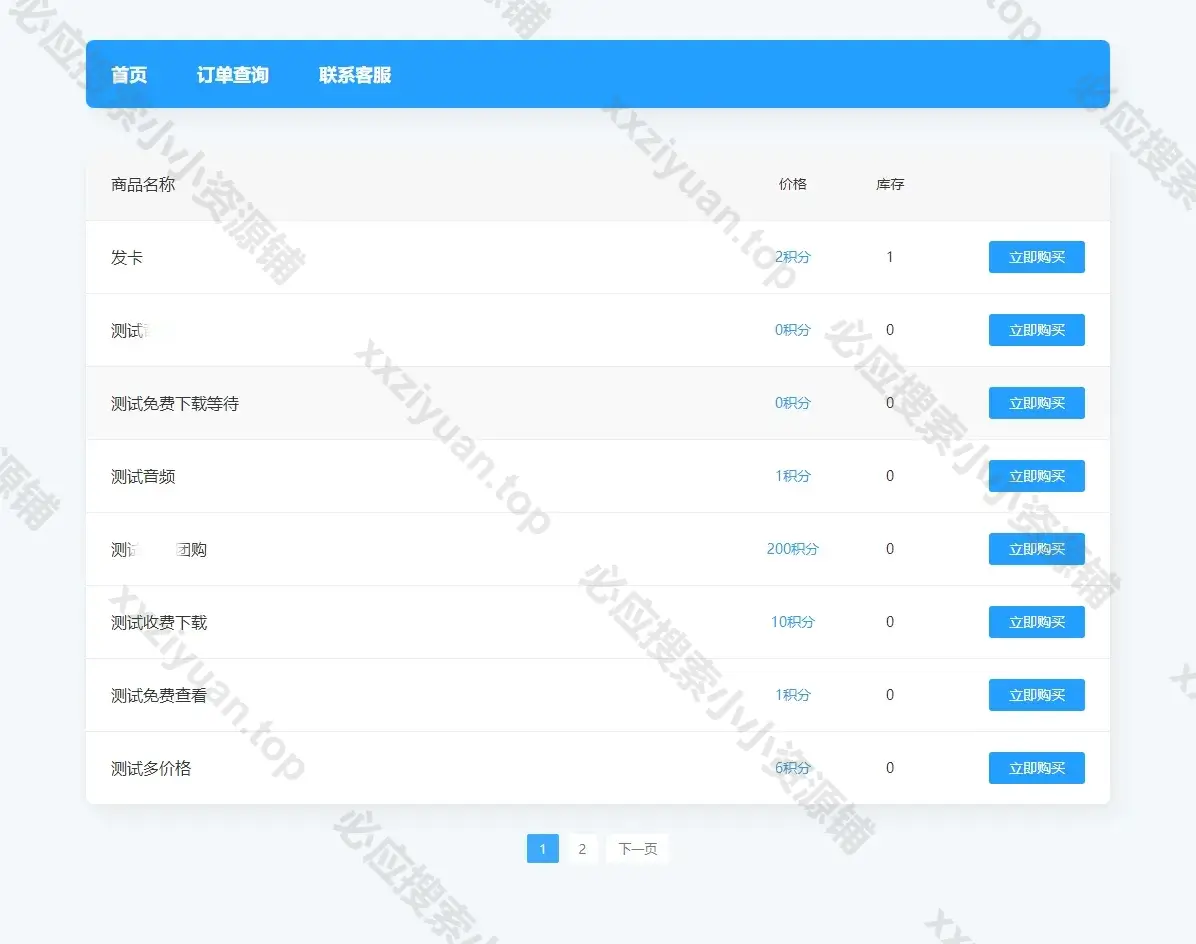This screenshot has height=944, width=1196.
Task: Click 立即购买 for 测试多价格
Action: click(1036, 768)
